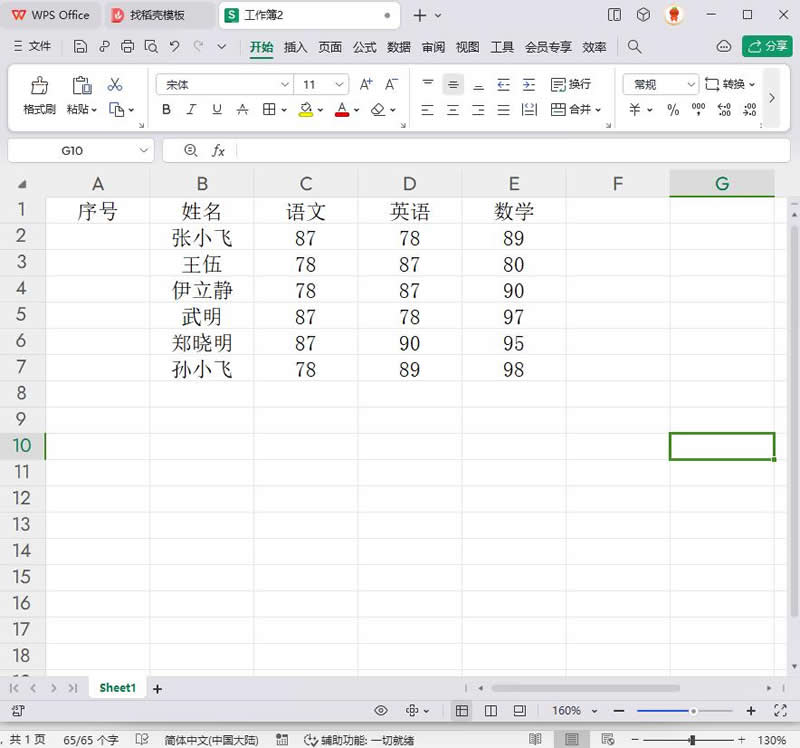Switch to the 数据 ribbon tab
800x748 pixels.
tap(398, 46)
